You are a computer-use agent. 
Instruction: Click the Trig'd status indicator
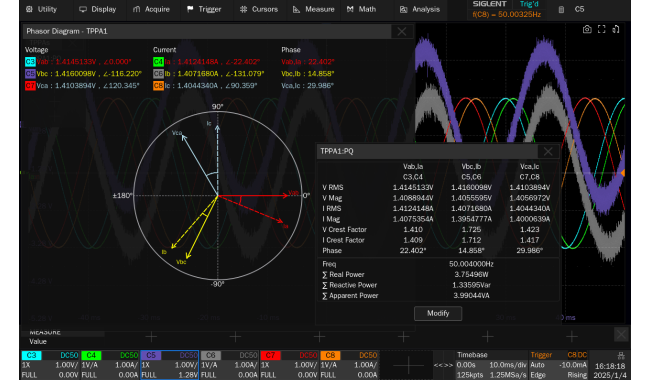pos(529,4)
